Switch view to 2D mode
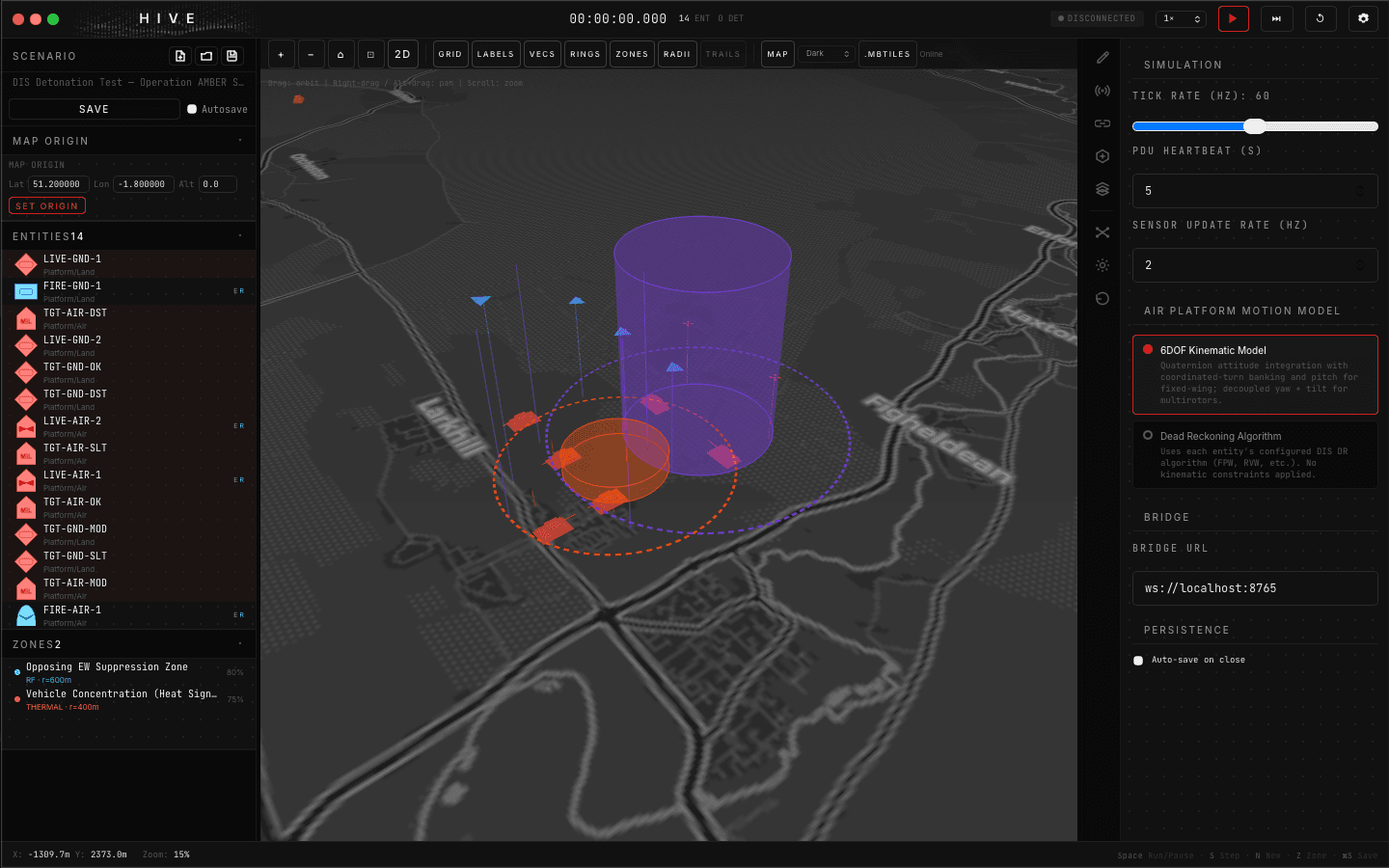Image resolution: width=1389 pixels, height=868 pixels. coord(402,54)
